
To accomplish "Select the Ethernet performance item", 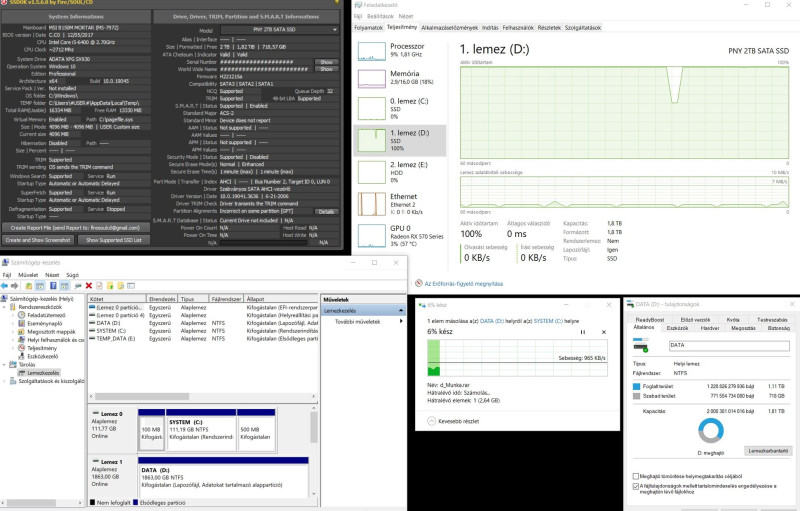I will pyautogui.click(x=400, y=204).
